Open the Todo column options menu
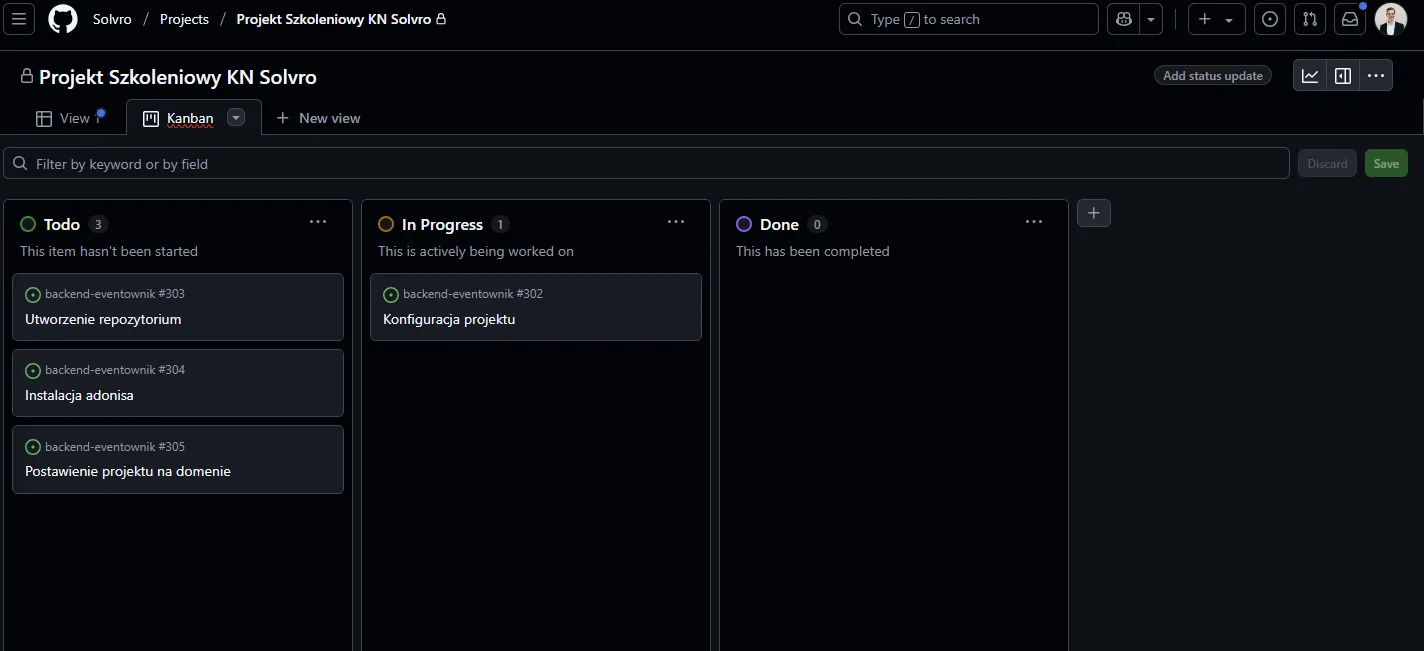This screenshot has height=651, width=1424. [318, 222]
